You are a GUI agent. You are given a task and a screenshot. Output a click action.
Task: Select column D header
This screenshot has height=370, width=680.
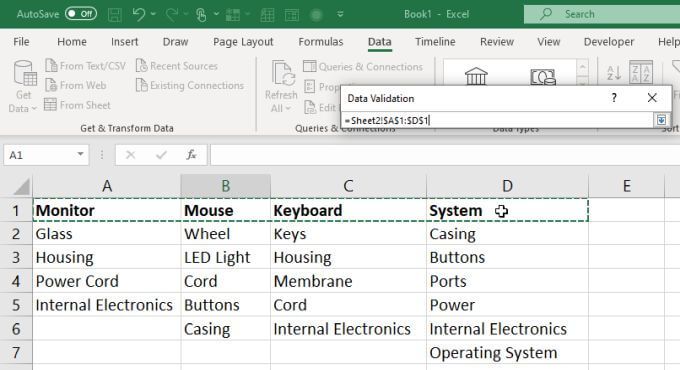pos(507,186)
